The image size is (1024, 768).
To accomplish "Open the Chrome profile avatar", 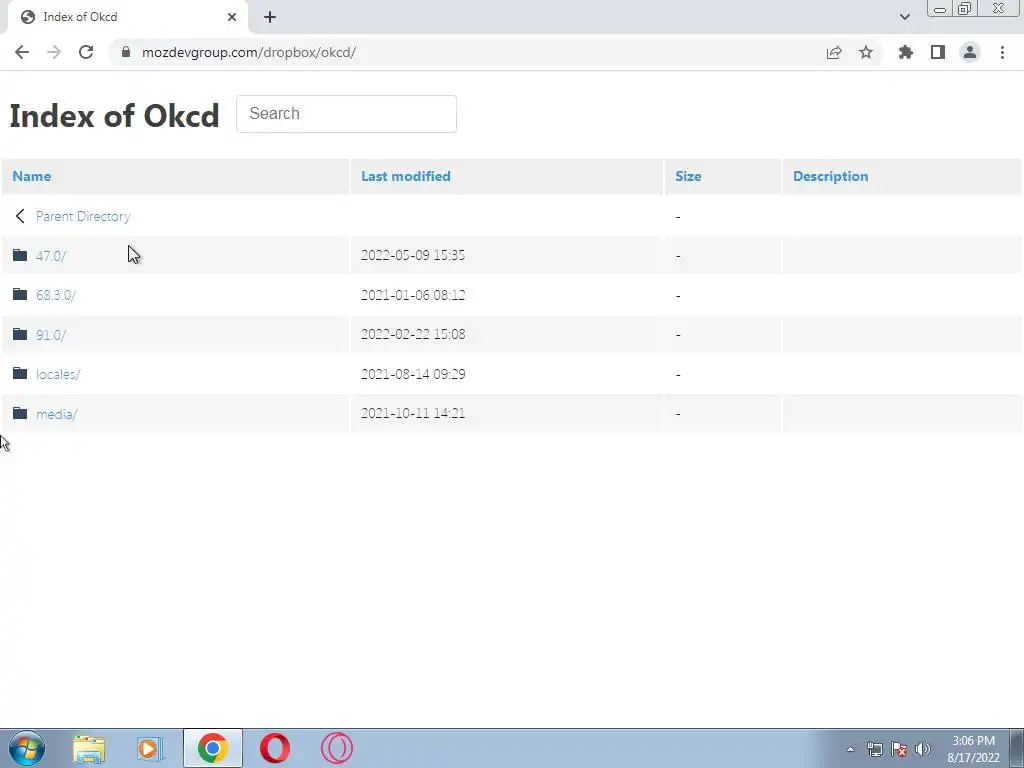I will pos(970,52).
